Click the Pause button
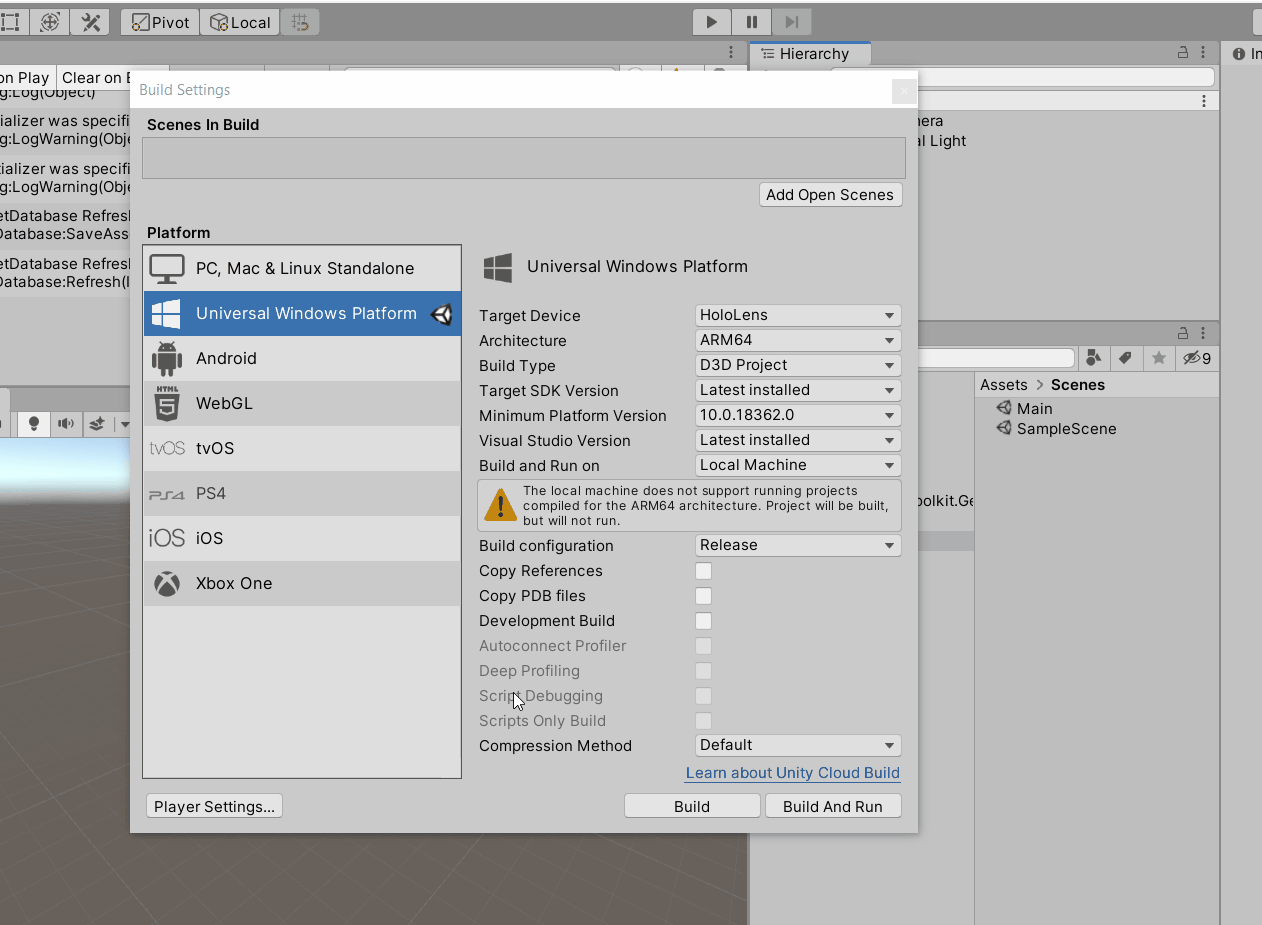This screenshot has width=1262, height=925. (x=751, y=22)
